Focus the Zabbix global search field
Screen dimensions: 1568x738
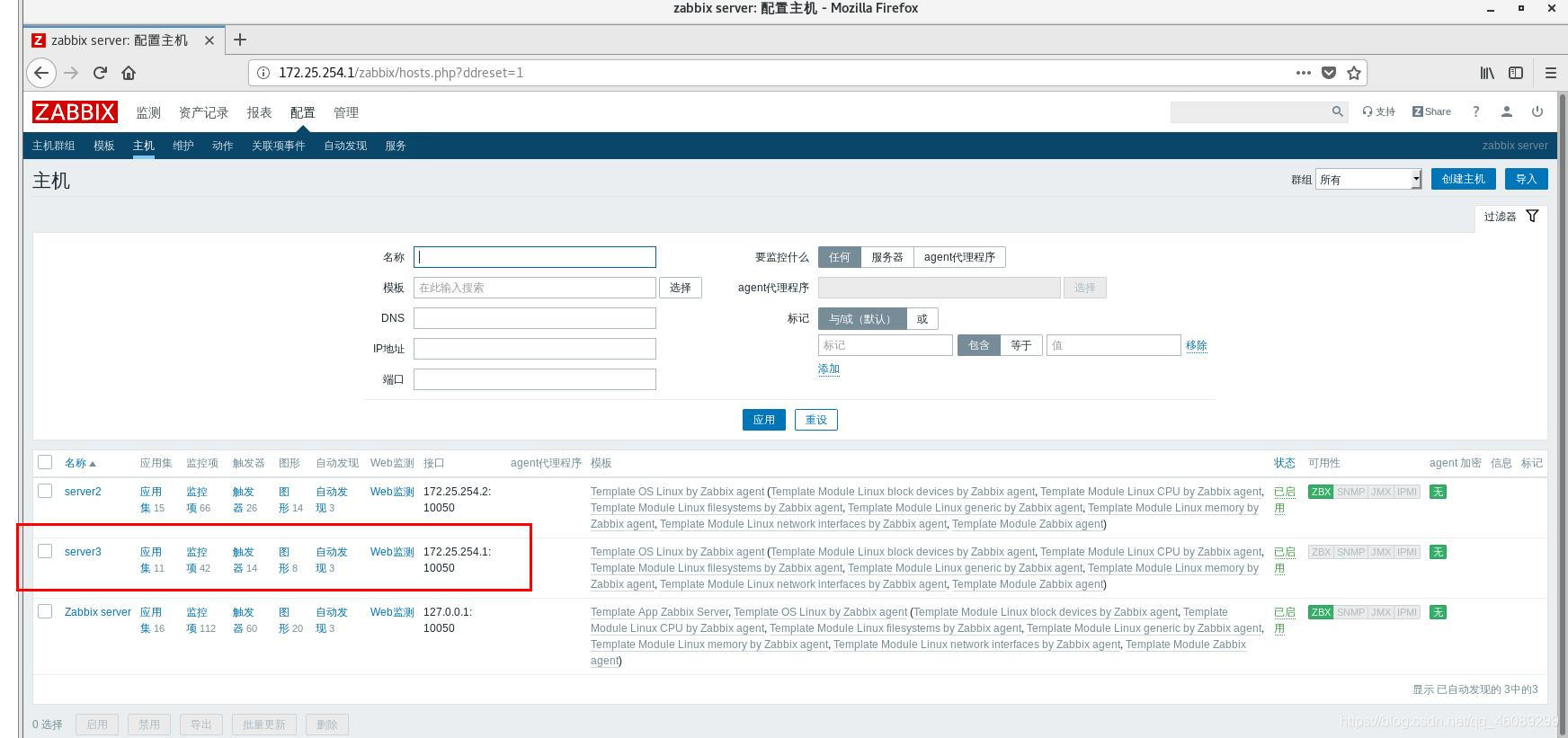[1250, 111]
